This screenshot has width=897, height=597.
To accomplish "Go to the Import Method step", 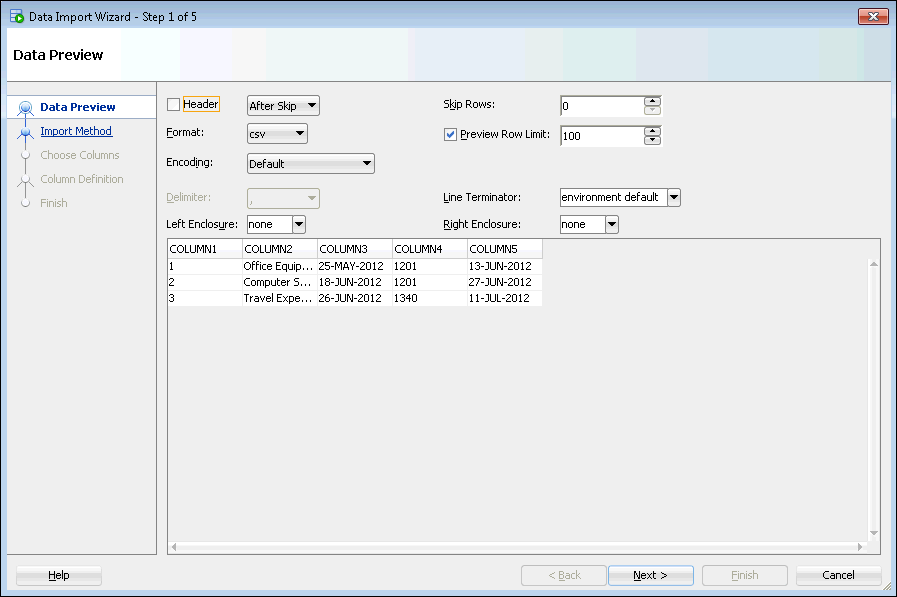I will pyautogui.click(x=76, y=131).
